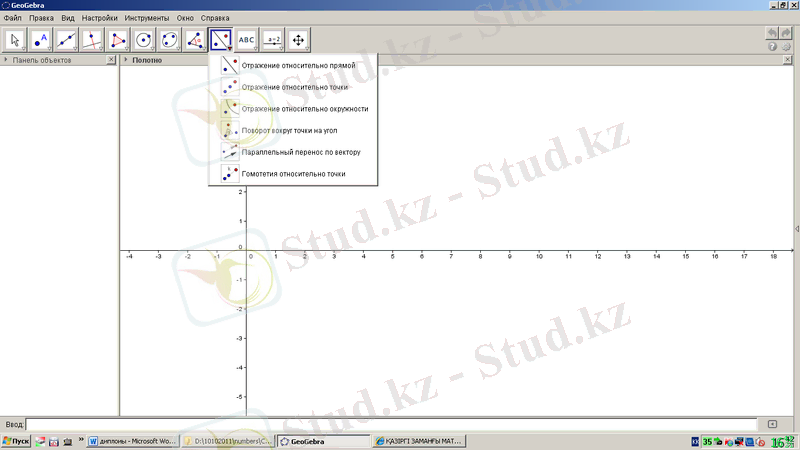
Task: Click the GeoGebra taskbar button
Action: 324,441
